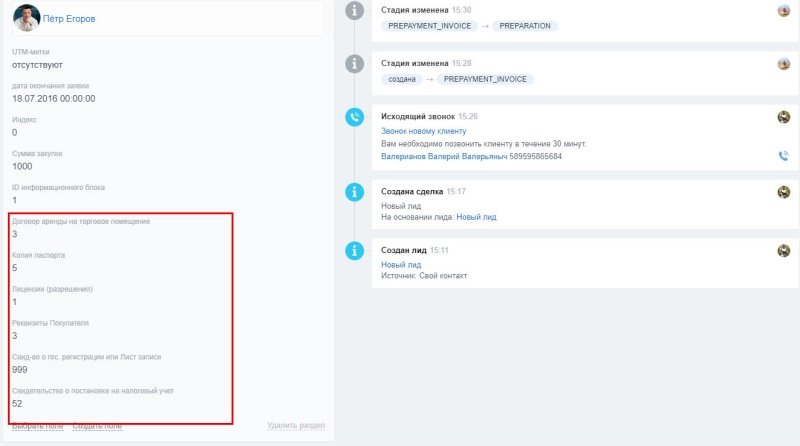This screenshot has width=800, height=446.
Task: Open the Звонок новому клиенту link
Action: click(x=424, y=131)
